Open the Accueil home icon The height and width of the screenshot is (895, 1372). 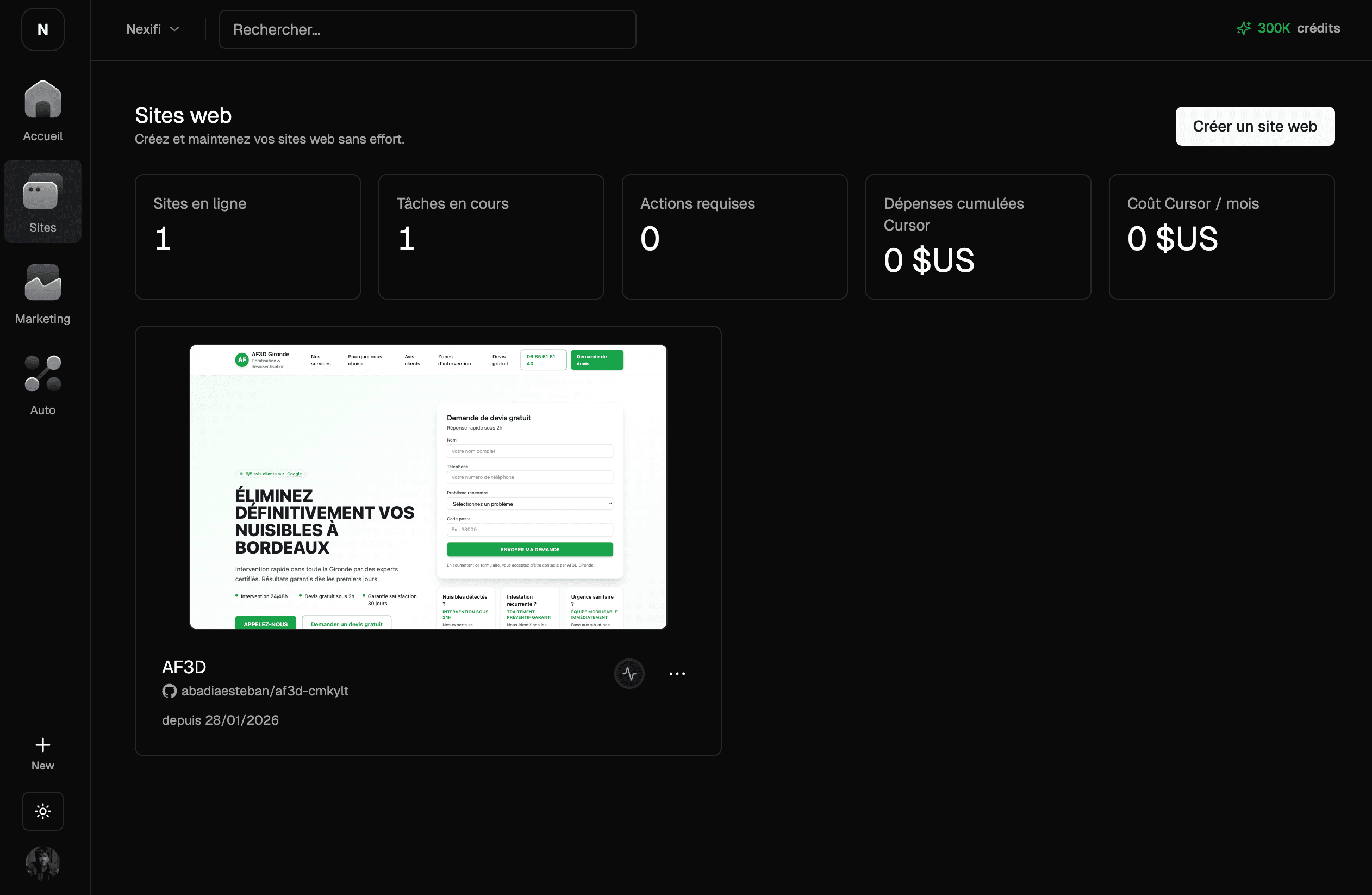point(42,99)
